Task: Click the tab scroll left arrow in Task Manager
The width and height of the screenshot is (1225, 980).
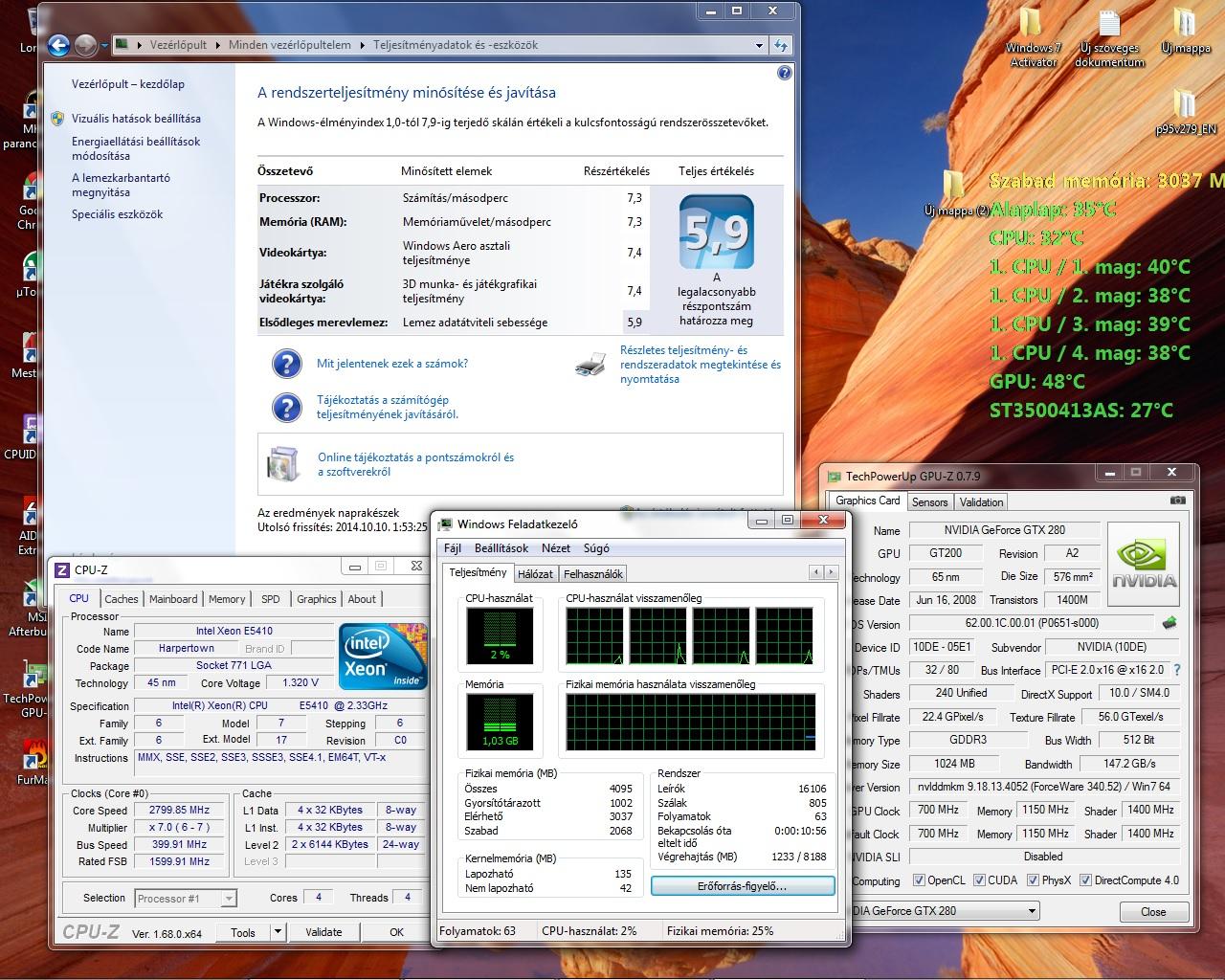Action: (x=815, y=572)
